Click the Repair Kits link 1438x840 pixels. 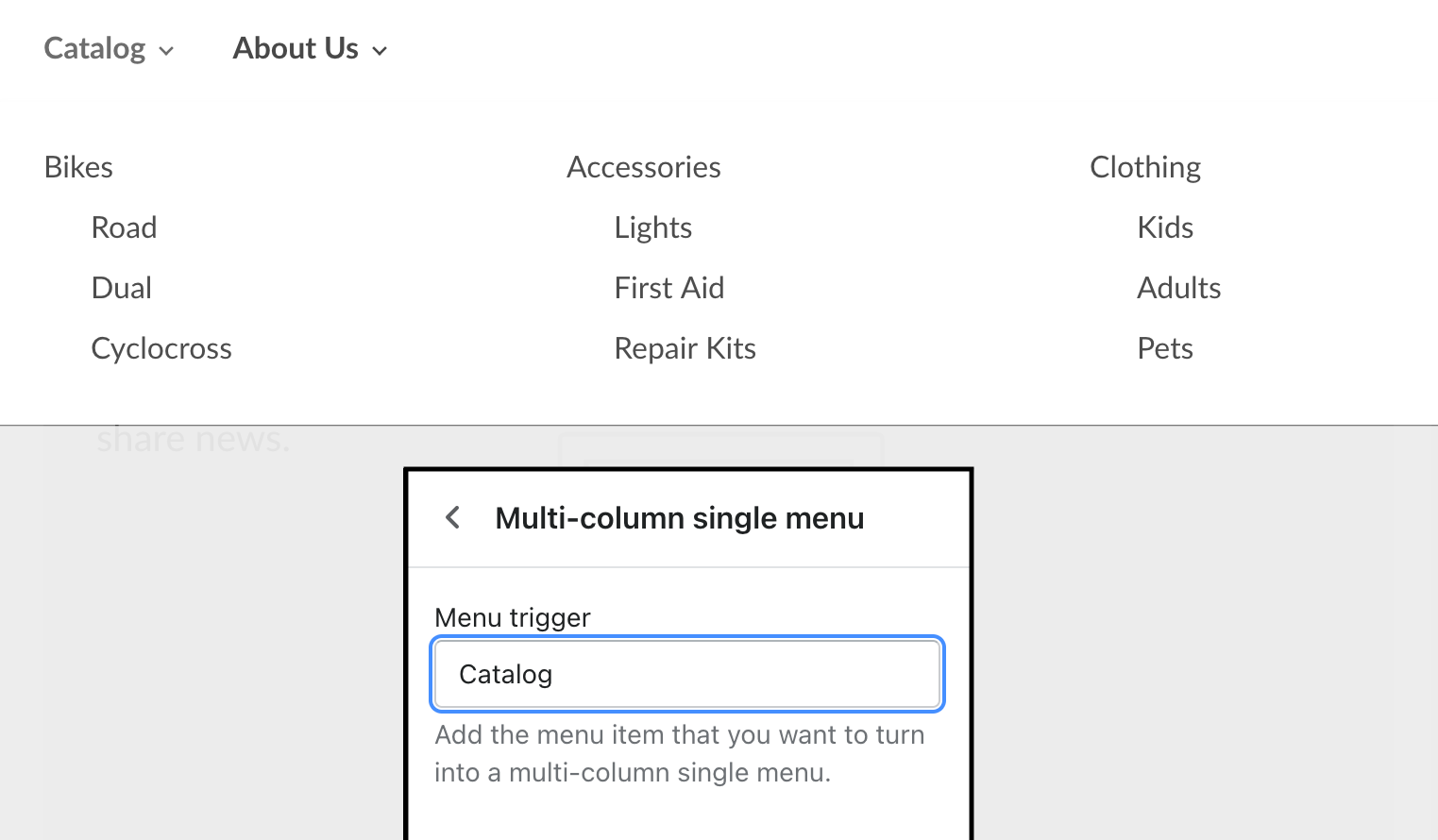tap(685, 348)
